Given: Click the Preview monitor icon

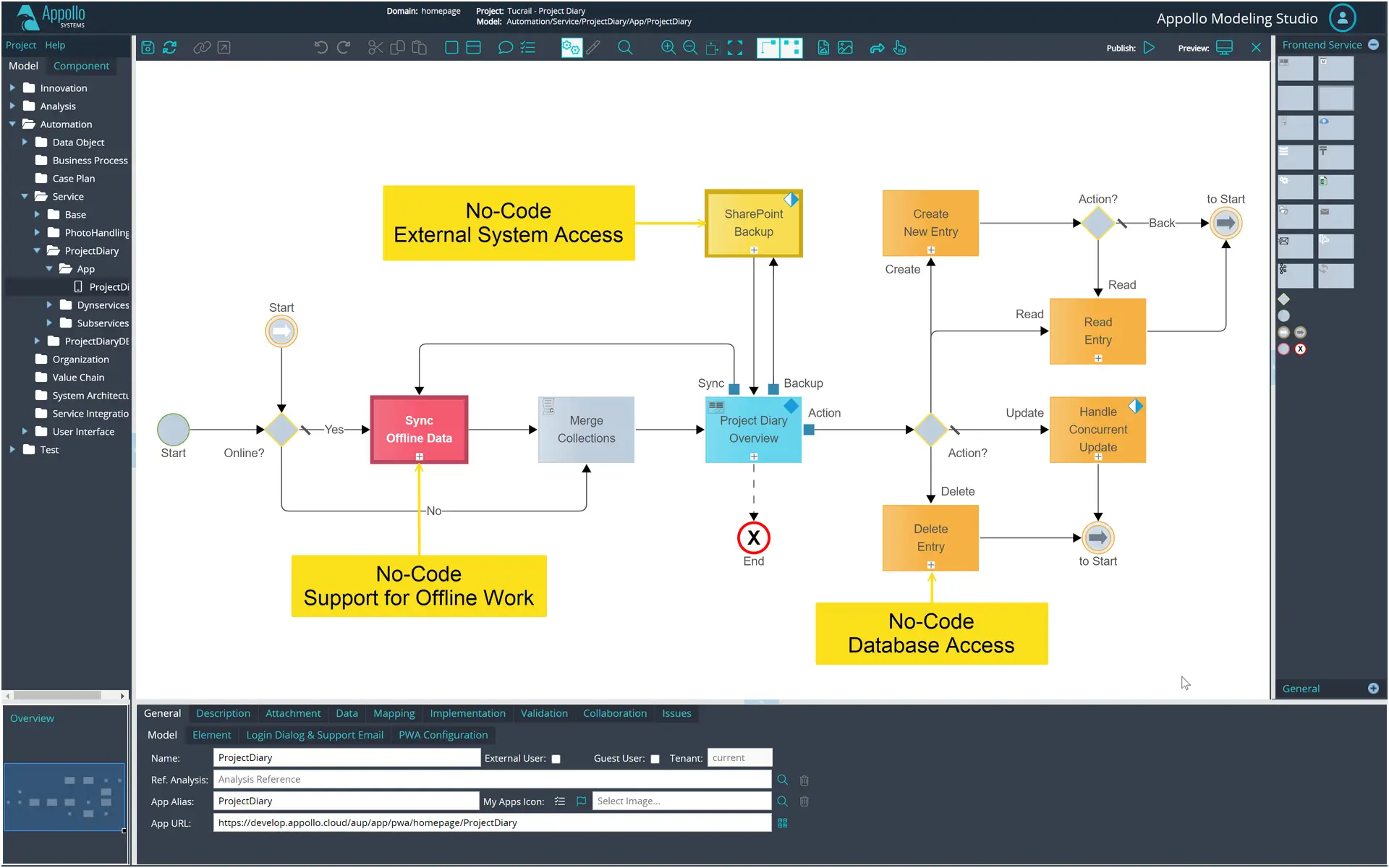Looking at the screenshot, I should pos(1224,48).
